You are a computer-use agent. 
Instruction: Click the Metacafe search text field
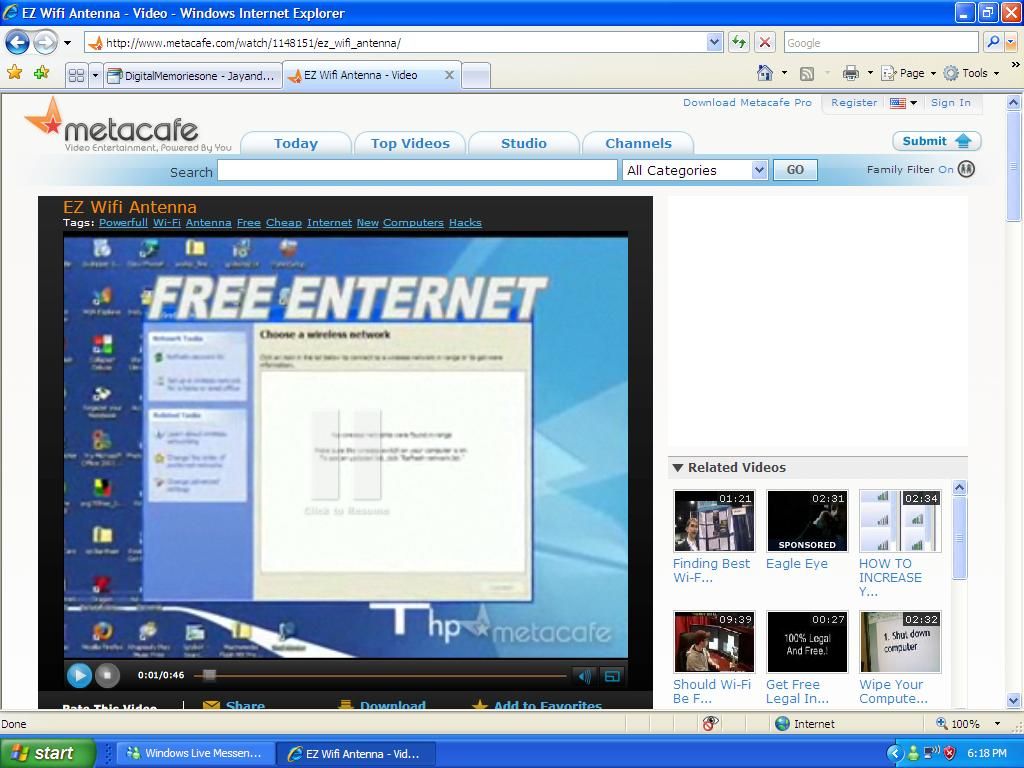point(417,170)
